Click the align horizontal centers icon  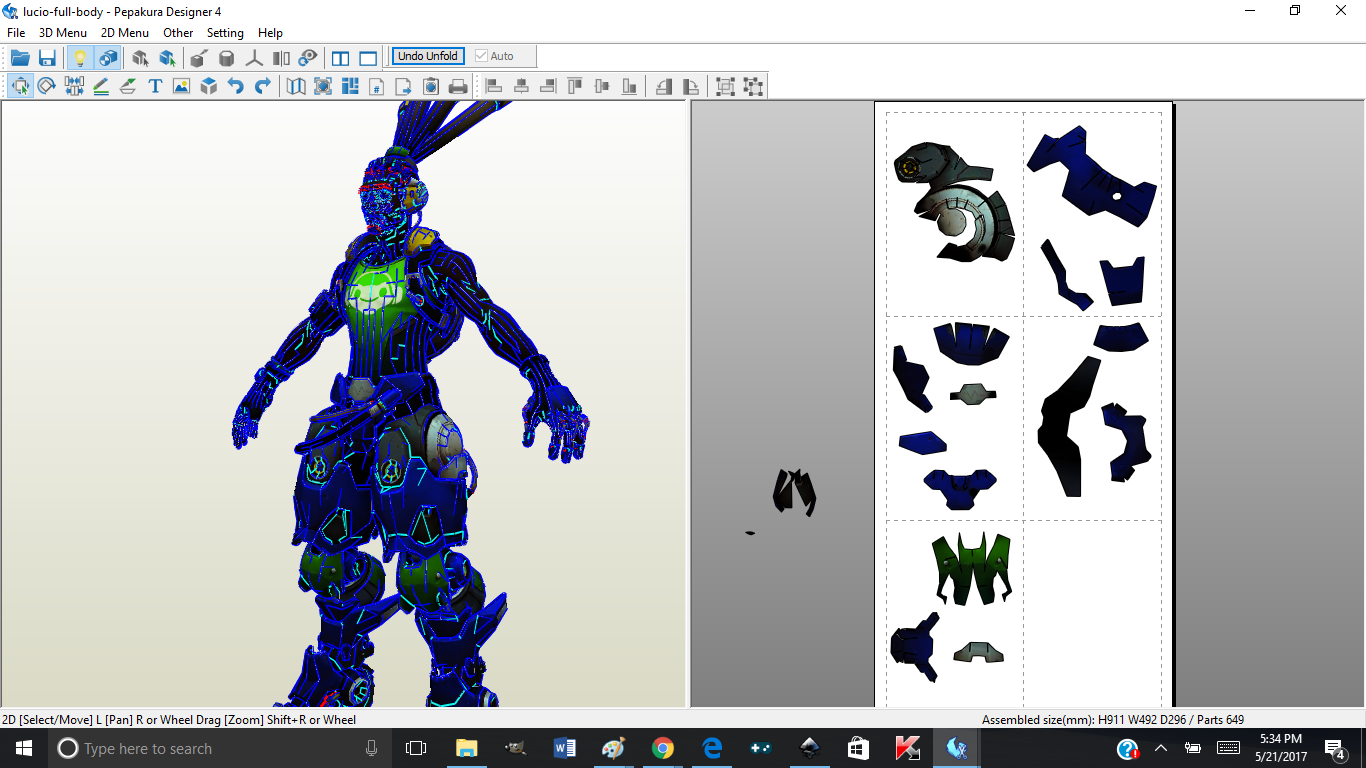coord(521,86)
